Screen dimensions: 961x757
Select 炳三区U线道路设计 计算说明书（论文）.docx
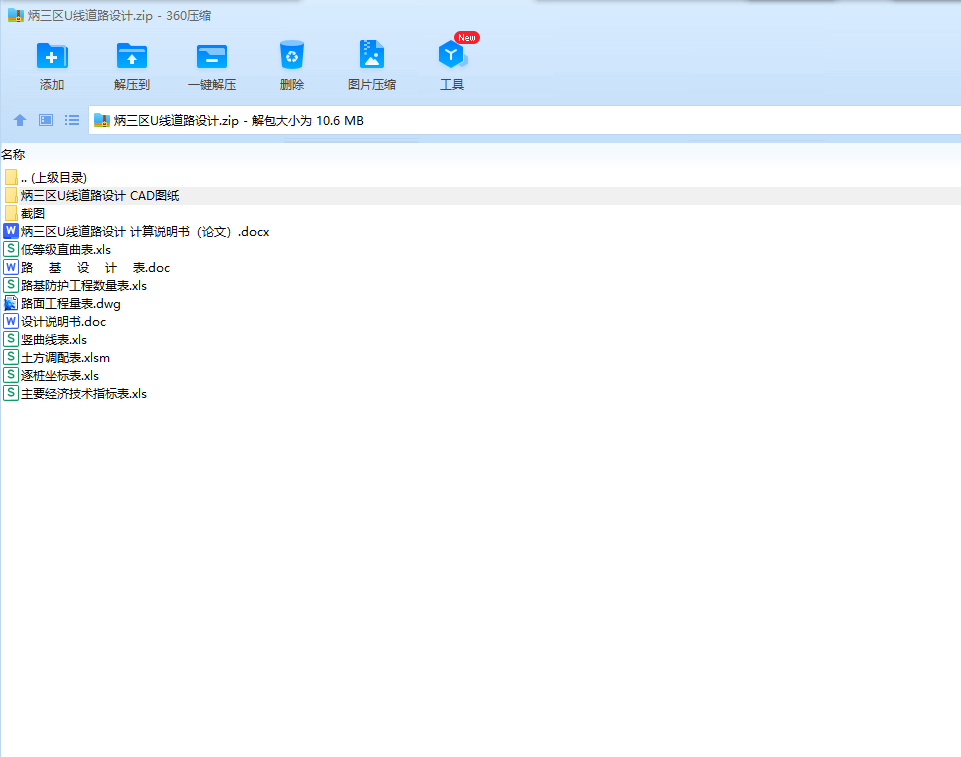click(145, 232)
